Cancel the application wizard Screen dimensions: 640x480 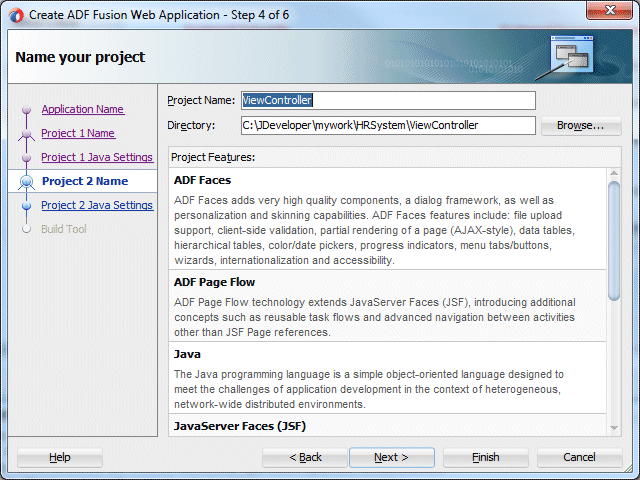(x=580, y=458)
